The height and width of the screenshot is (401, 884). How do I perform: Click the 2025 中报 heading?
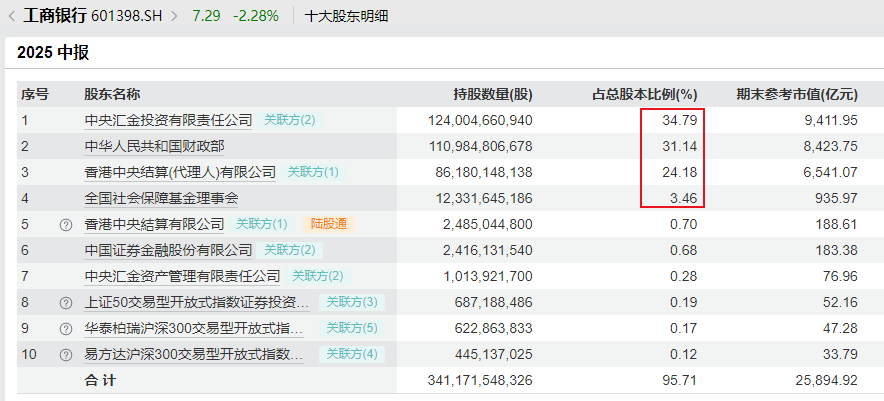pyautogui.click(x=53, y=53)
